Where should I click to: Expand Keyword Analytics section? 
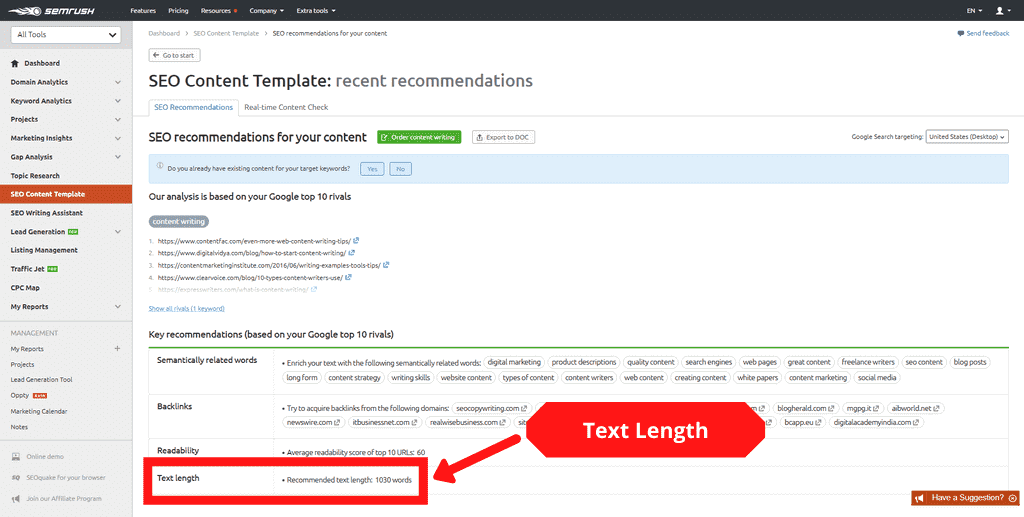pyautogui.click(x=118, y=101)
